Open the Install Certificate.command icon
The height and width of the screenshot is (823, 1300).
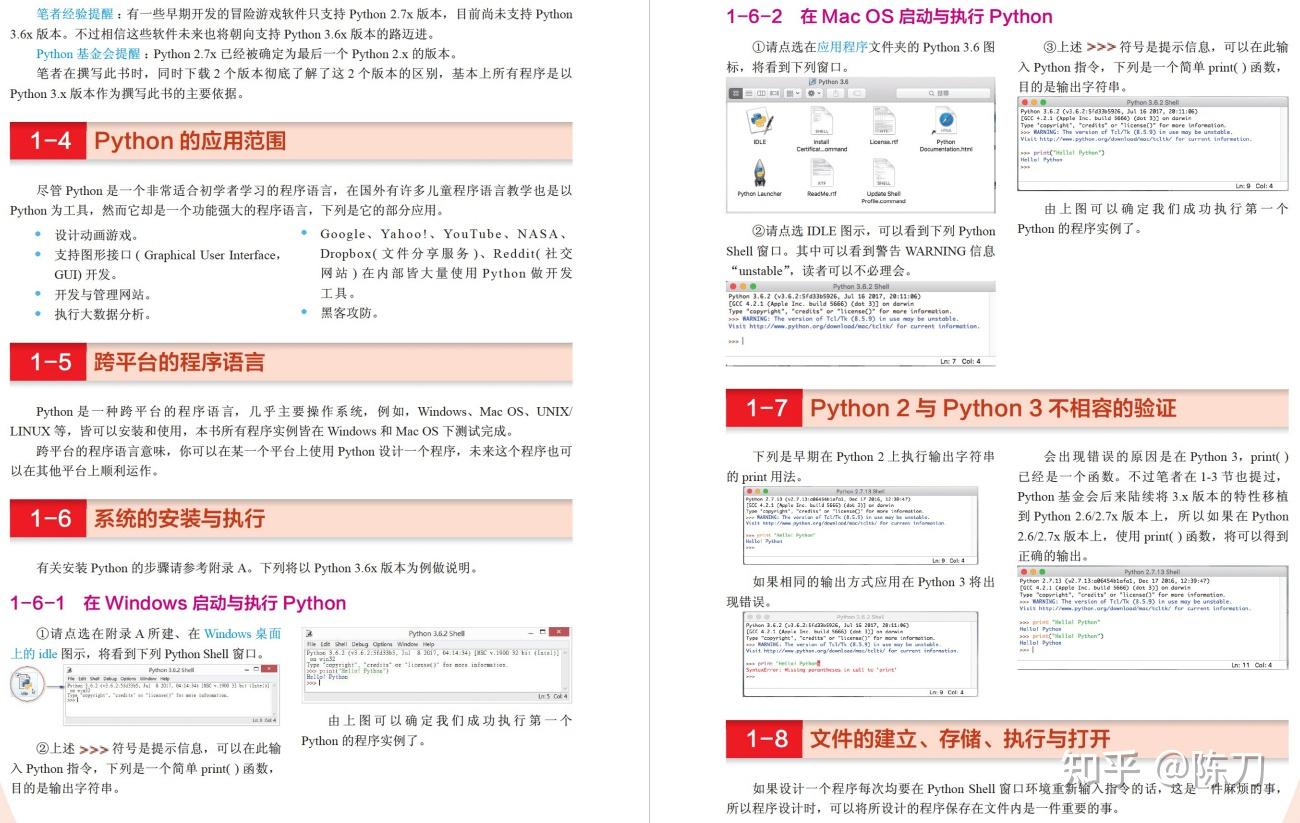[x=820, y=120]
